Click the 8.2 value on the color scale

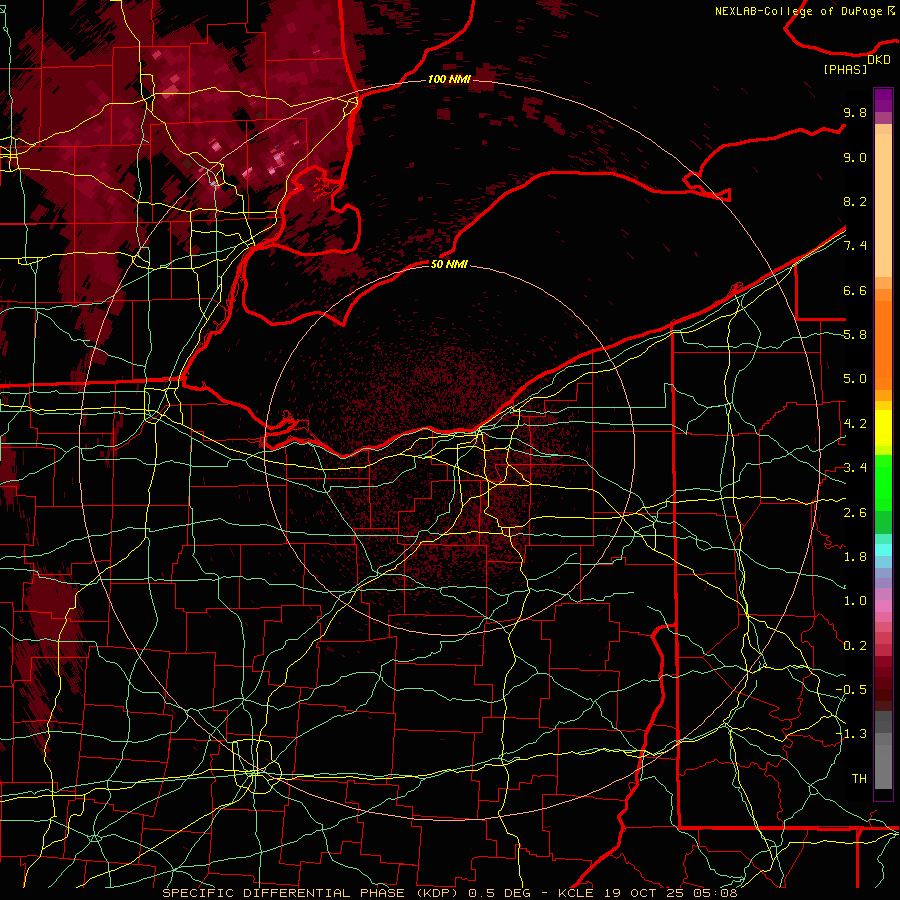coord(855,201)
